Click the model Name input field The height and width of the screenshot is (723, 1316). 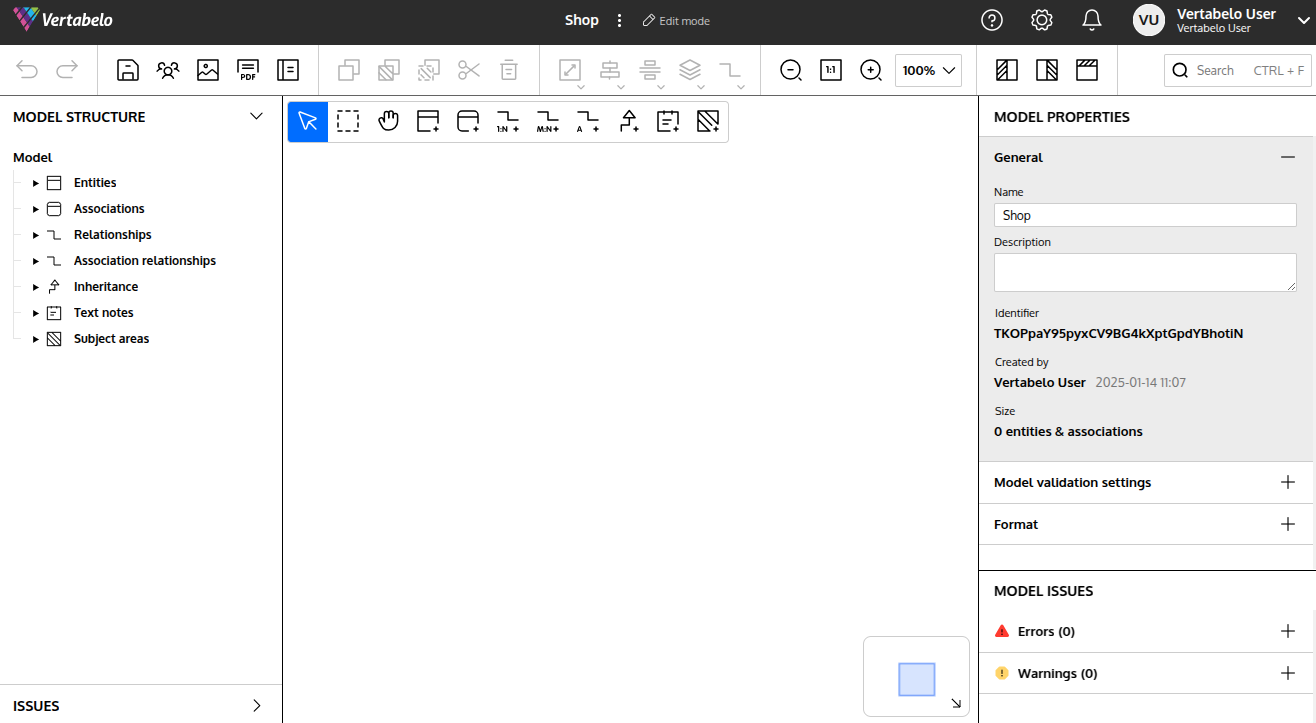tap(1145, 215)
